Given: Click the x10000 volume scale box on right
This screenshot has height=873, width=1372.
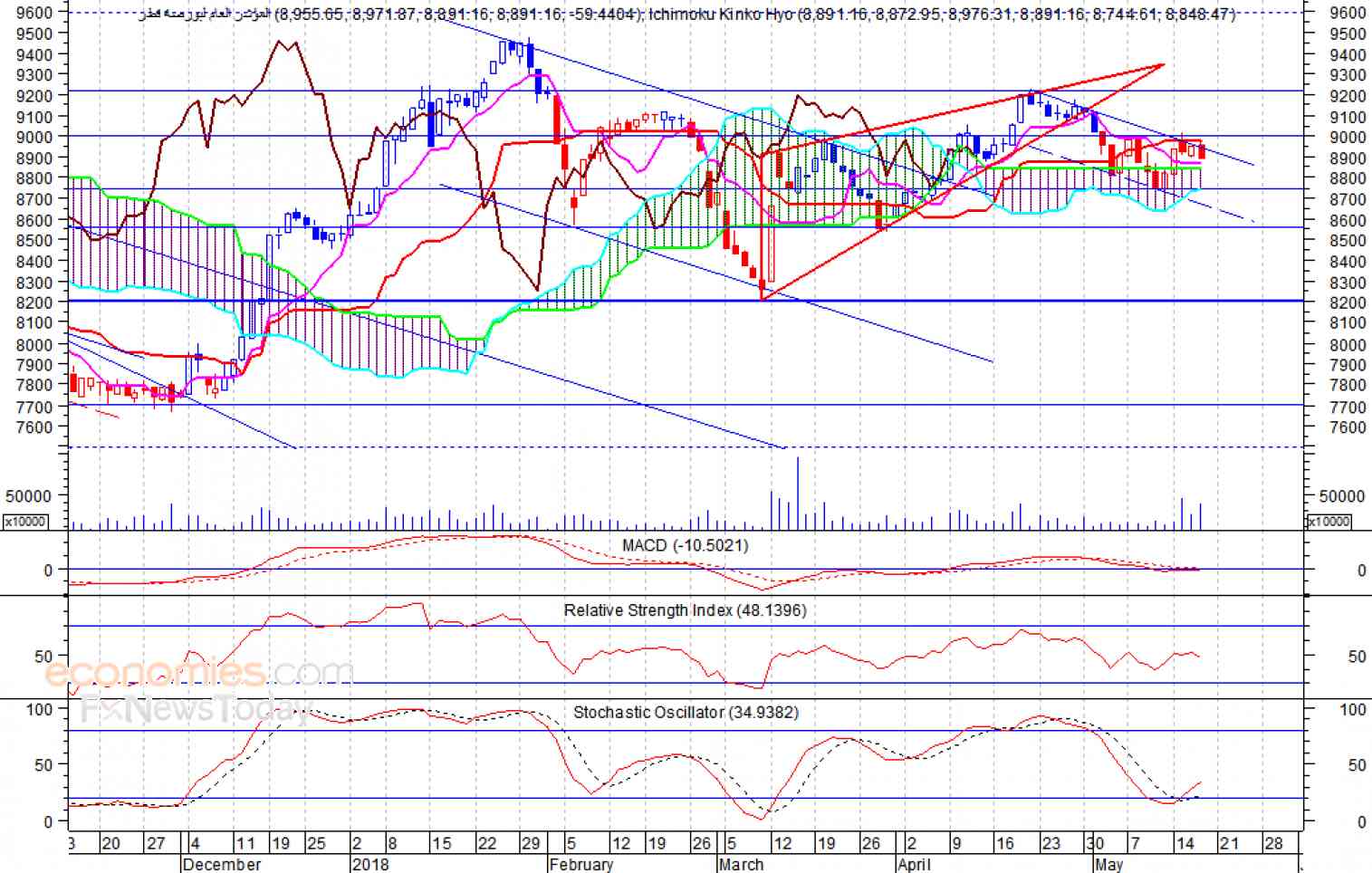Looking at the screenshot, I should pos(1329,522).
